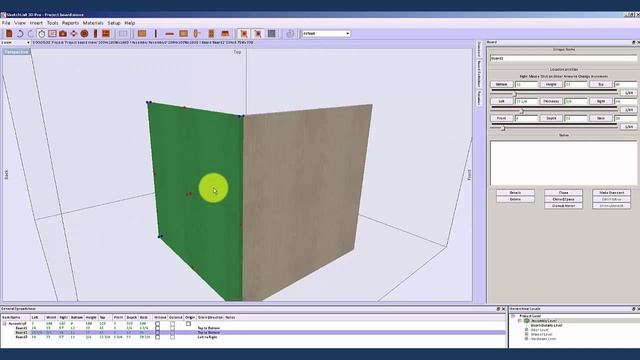Select the Board Details Level tree item
This screenshot has height=360, width=640.
pyautogui.click(x=547, y=325)
